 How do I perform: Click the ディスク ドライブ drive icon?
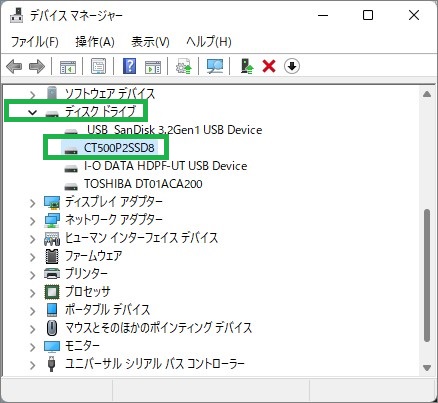pos(52,113)
